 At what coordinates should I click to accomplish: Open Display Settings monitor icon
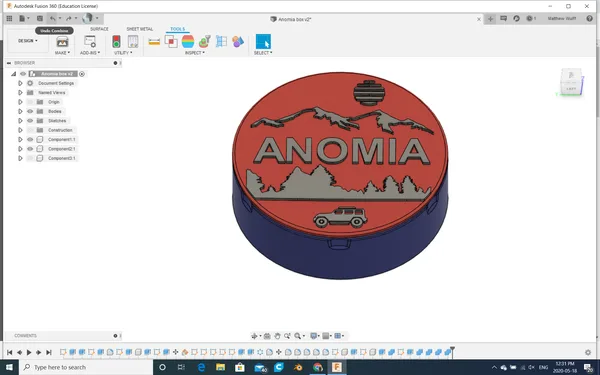313,336
